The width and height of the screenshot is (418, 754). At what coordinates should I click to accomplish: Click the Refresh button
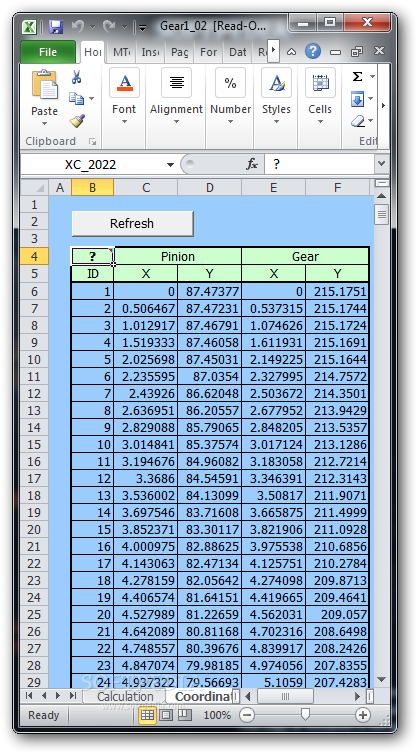[132, 224]
